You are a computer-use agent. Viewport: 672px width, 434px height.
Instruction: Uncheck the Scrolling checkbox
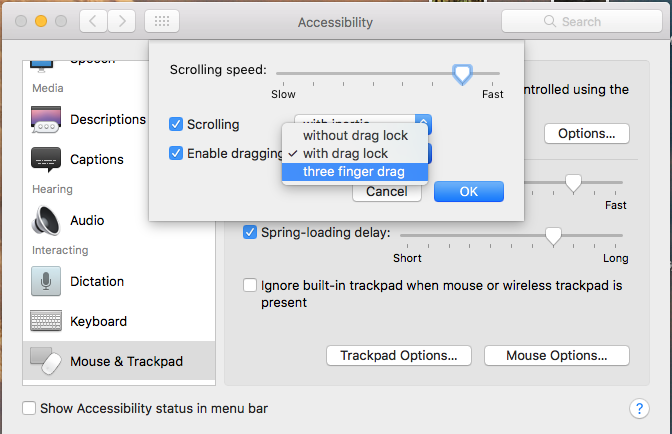coord(177,124)
